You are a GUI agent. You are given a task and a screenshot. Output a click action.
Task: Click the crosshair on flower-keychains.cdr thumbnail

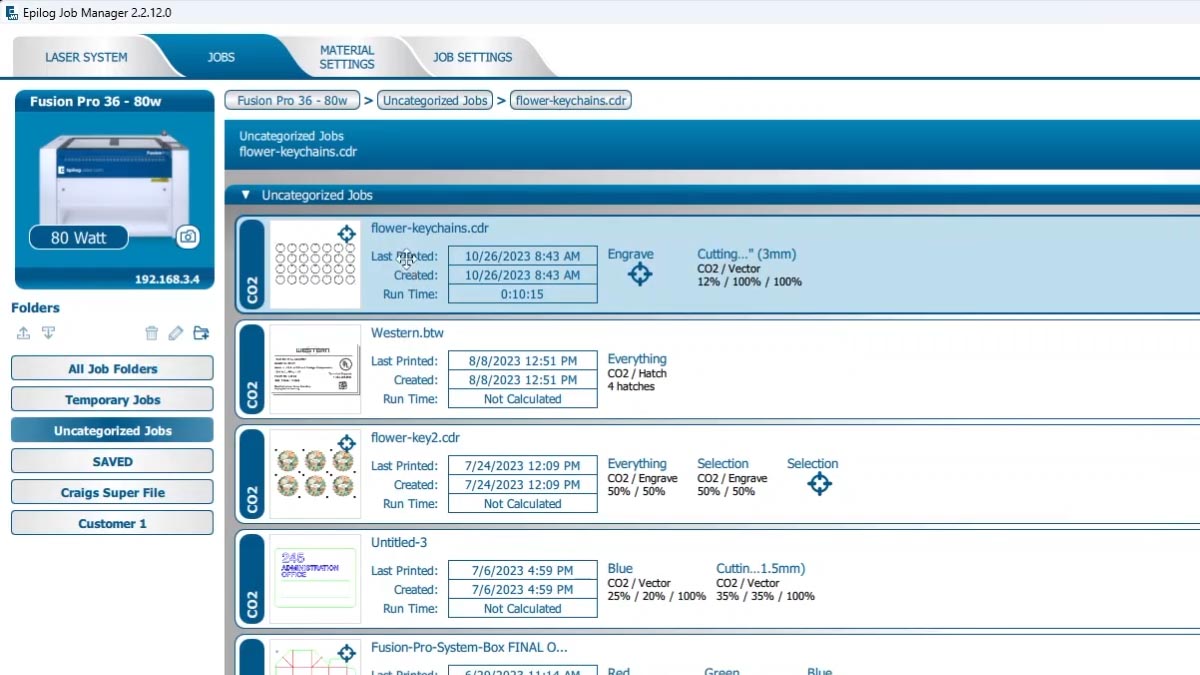(346, 234)
